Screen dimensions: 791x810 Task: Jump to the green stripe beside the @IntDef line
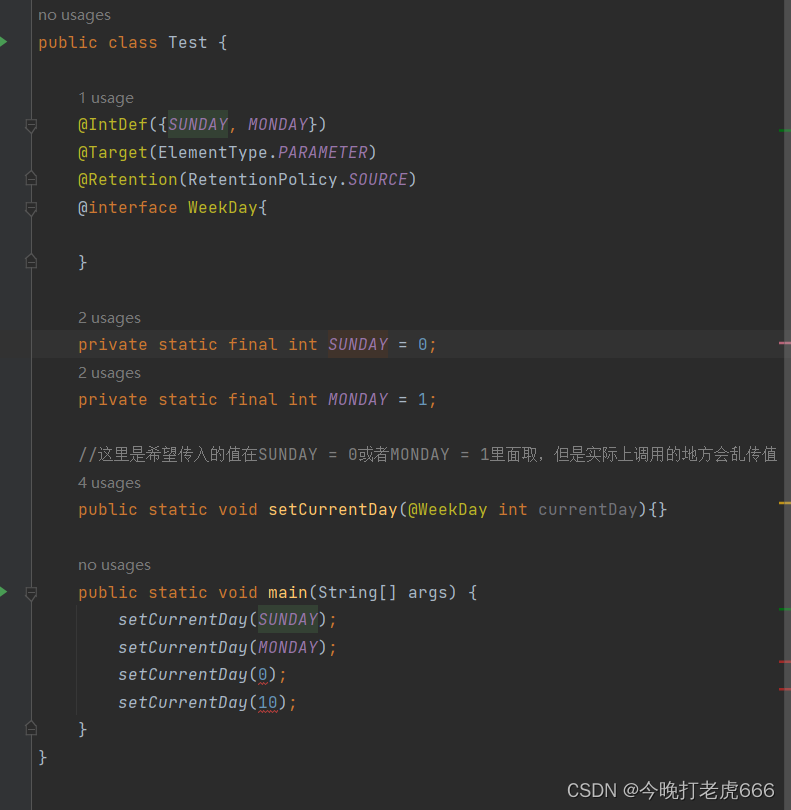784,131
